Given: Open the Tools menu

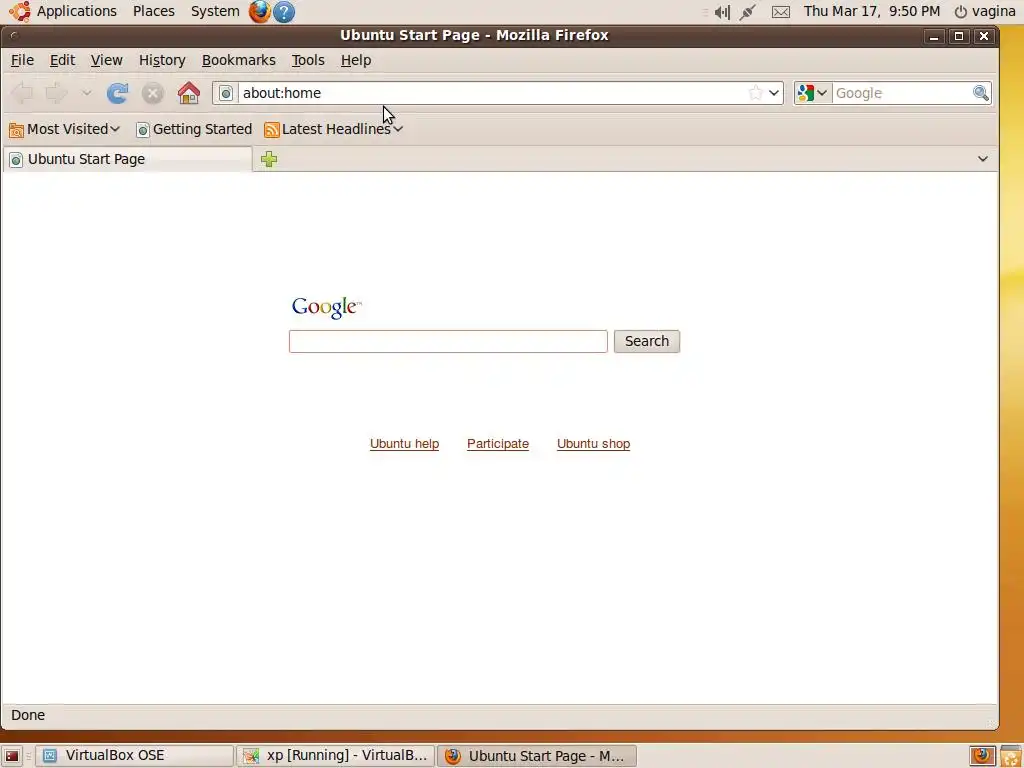Looking at the screenshot, I should coord(308,60).
